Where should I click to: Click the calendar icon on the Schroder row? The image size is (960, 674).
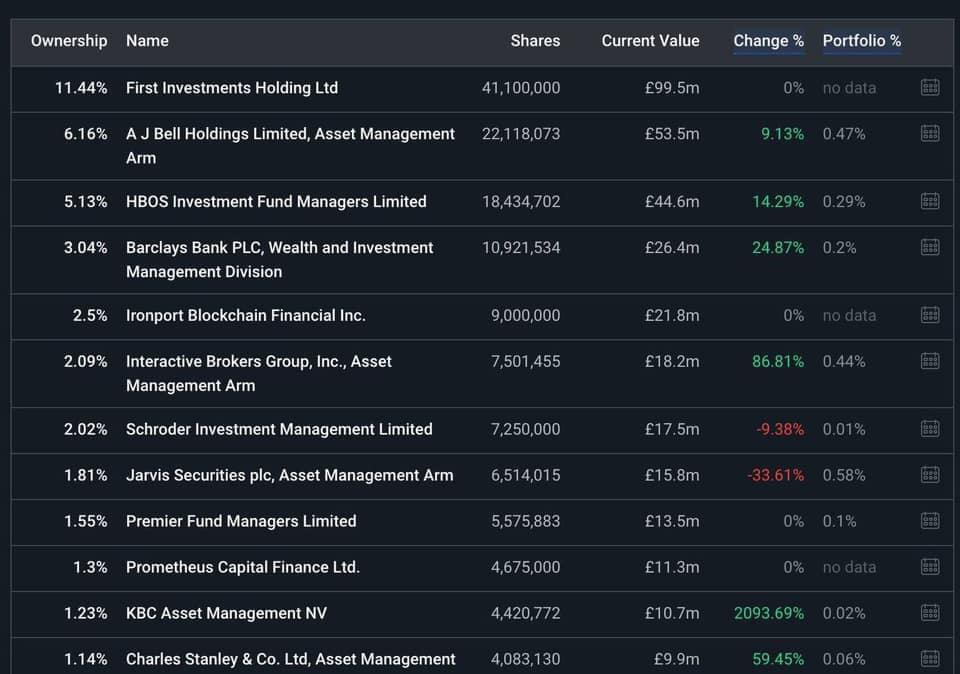930,428
